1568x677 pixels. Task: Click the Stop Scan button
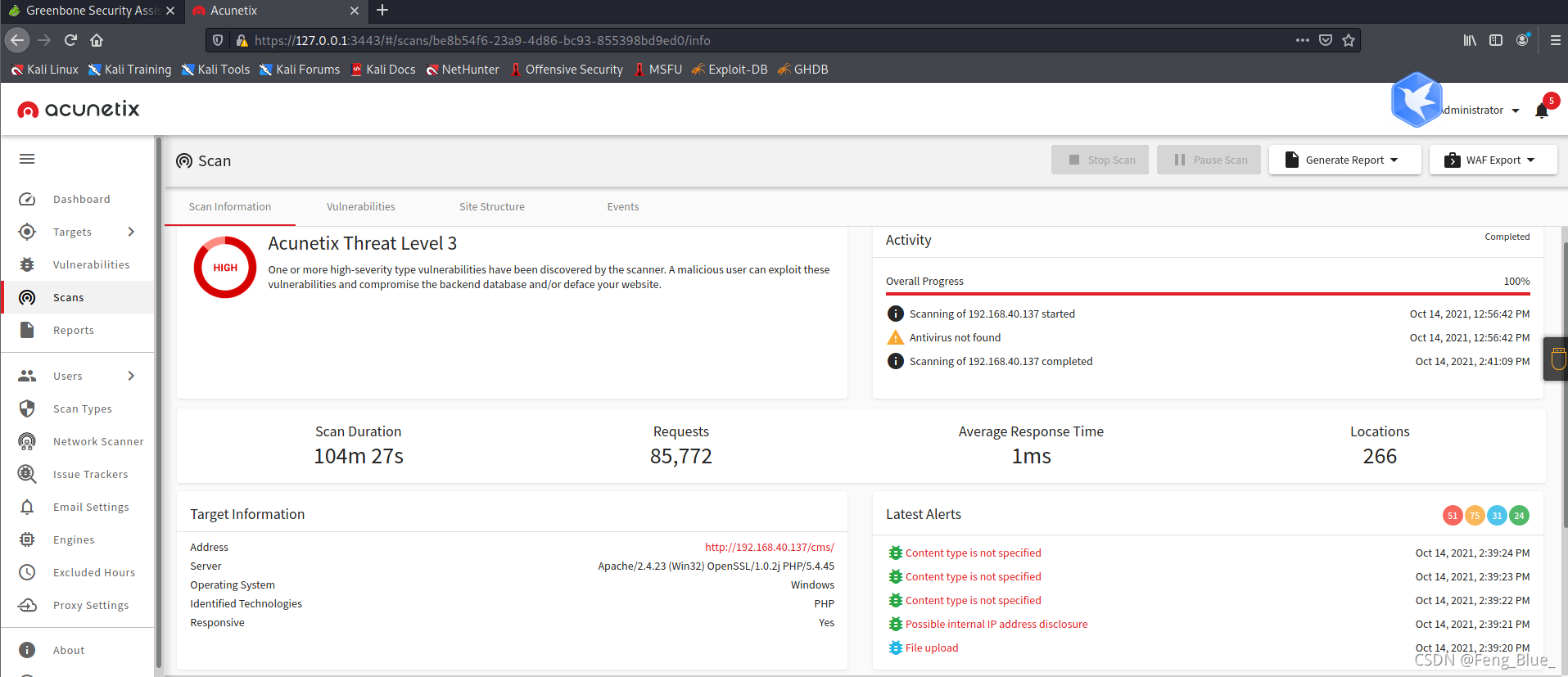click(1100, 160)
